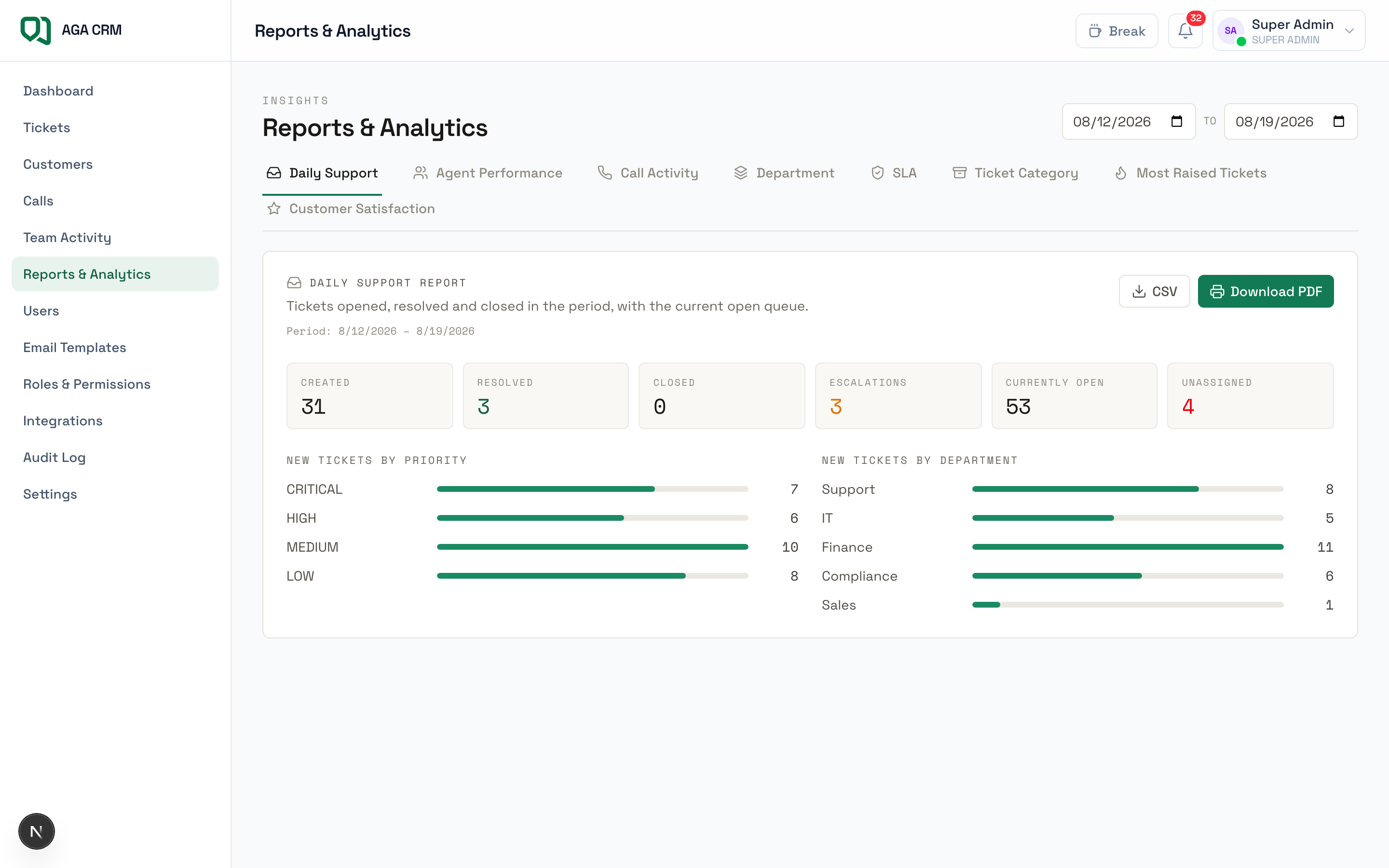Image resolution: width=1389 pixels, height=868 pixels.
Task: Open the Ticket Category tab
Action: [x=1015, y=173]
